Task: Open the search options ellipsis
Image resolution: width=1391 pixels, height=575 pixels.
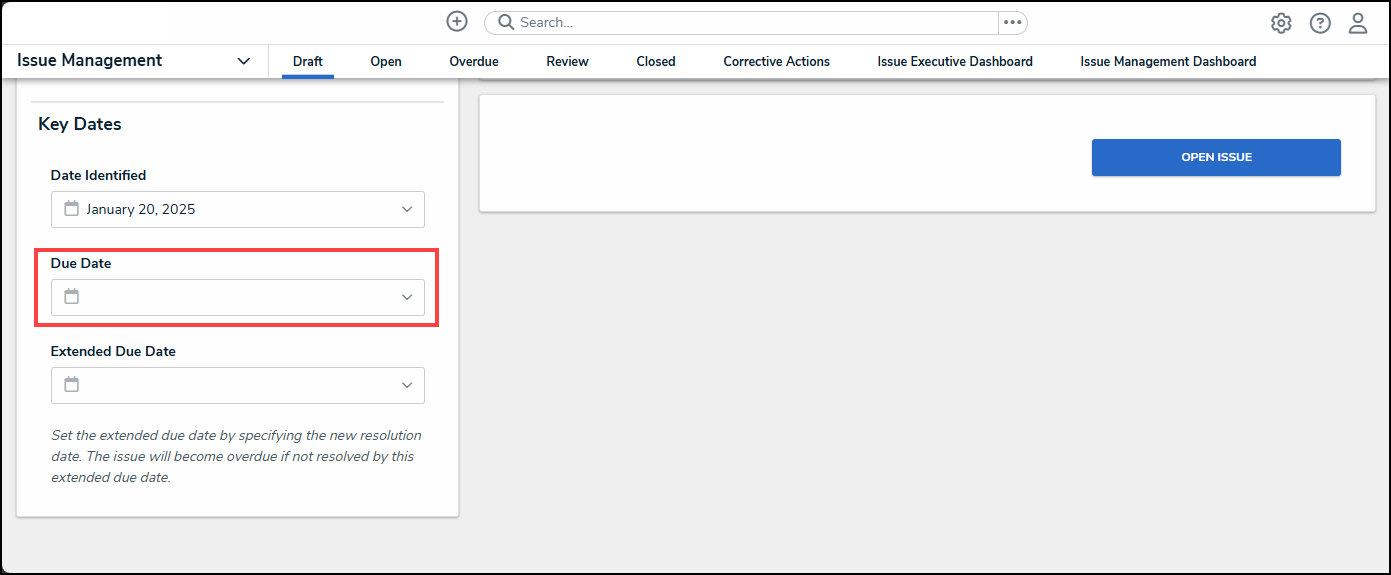Action: click(x=1012, y=22)
